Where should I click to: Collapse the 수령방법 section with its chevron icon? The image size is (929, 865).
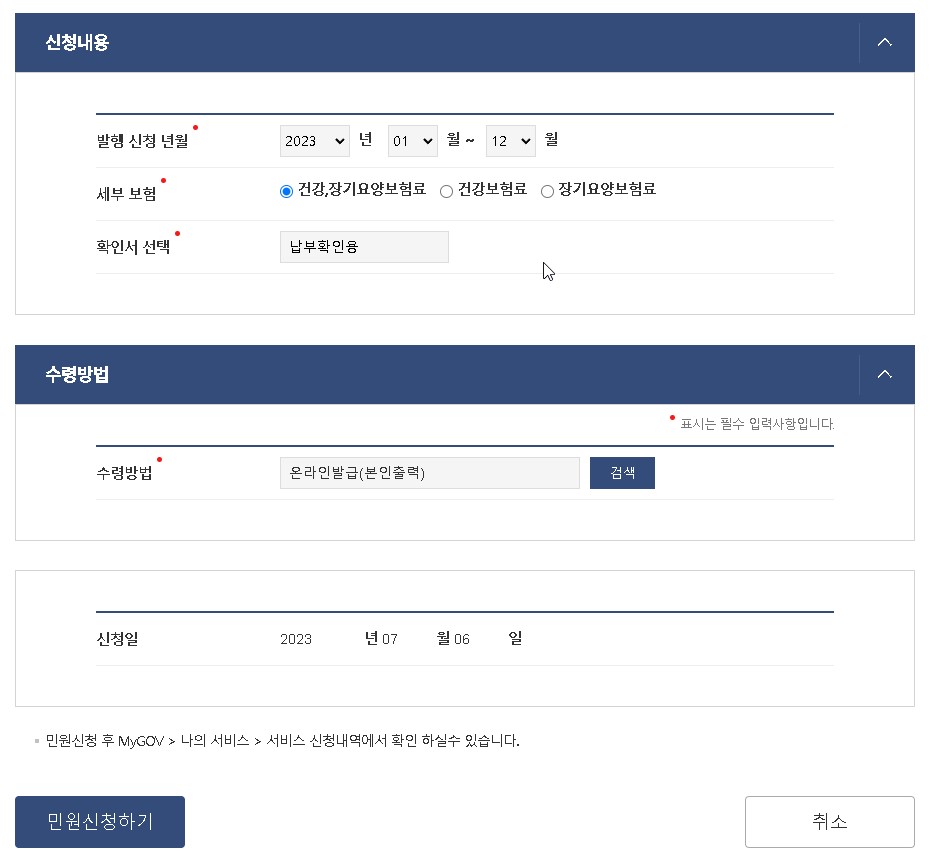click(x=884, y=373)
